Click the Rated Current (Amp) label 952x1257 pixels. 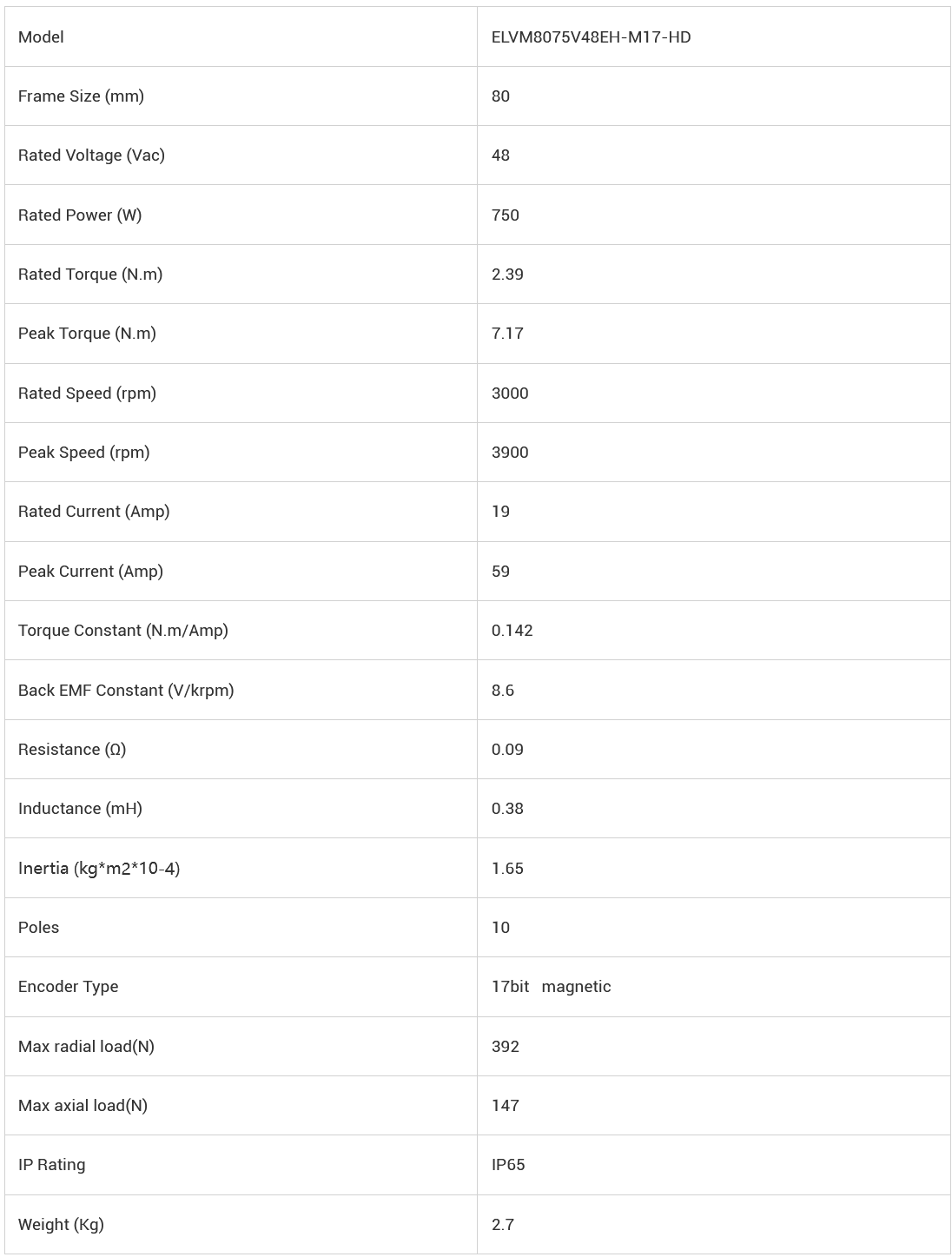pyautogui.click(x=94, y=511)
